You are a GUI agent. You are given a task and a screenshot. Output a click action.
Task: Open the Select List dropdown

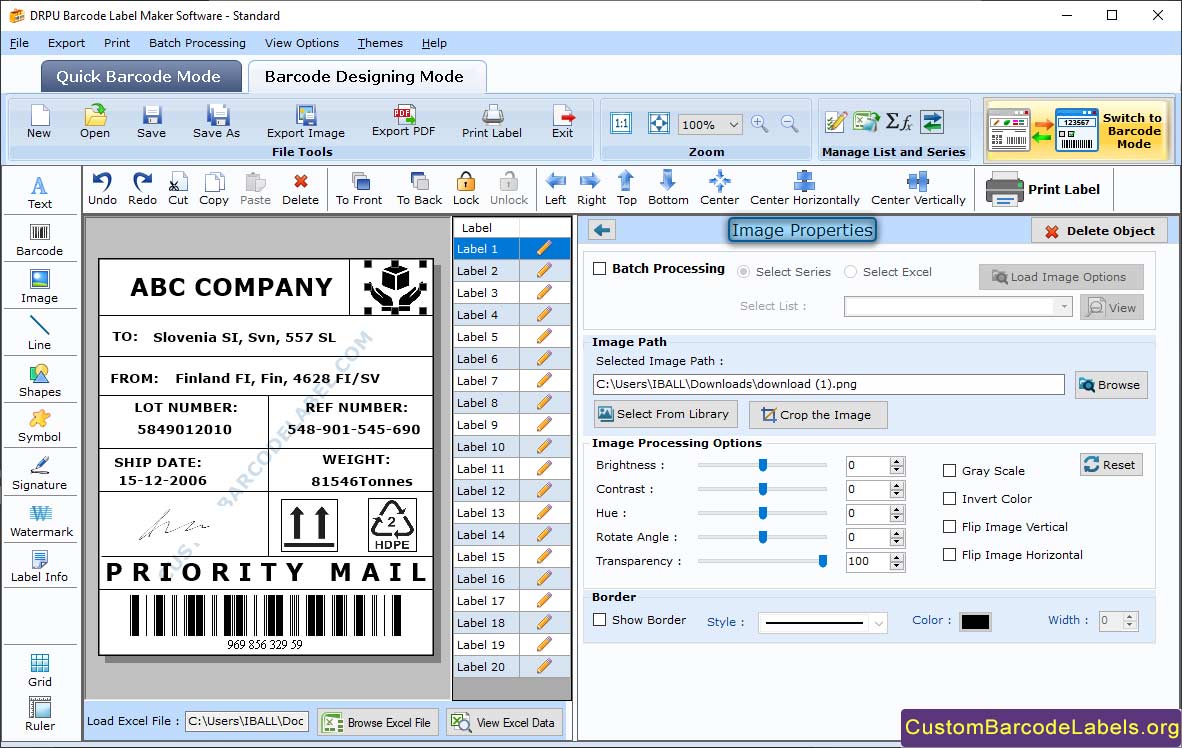(x=1062, y=307)
